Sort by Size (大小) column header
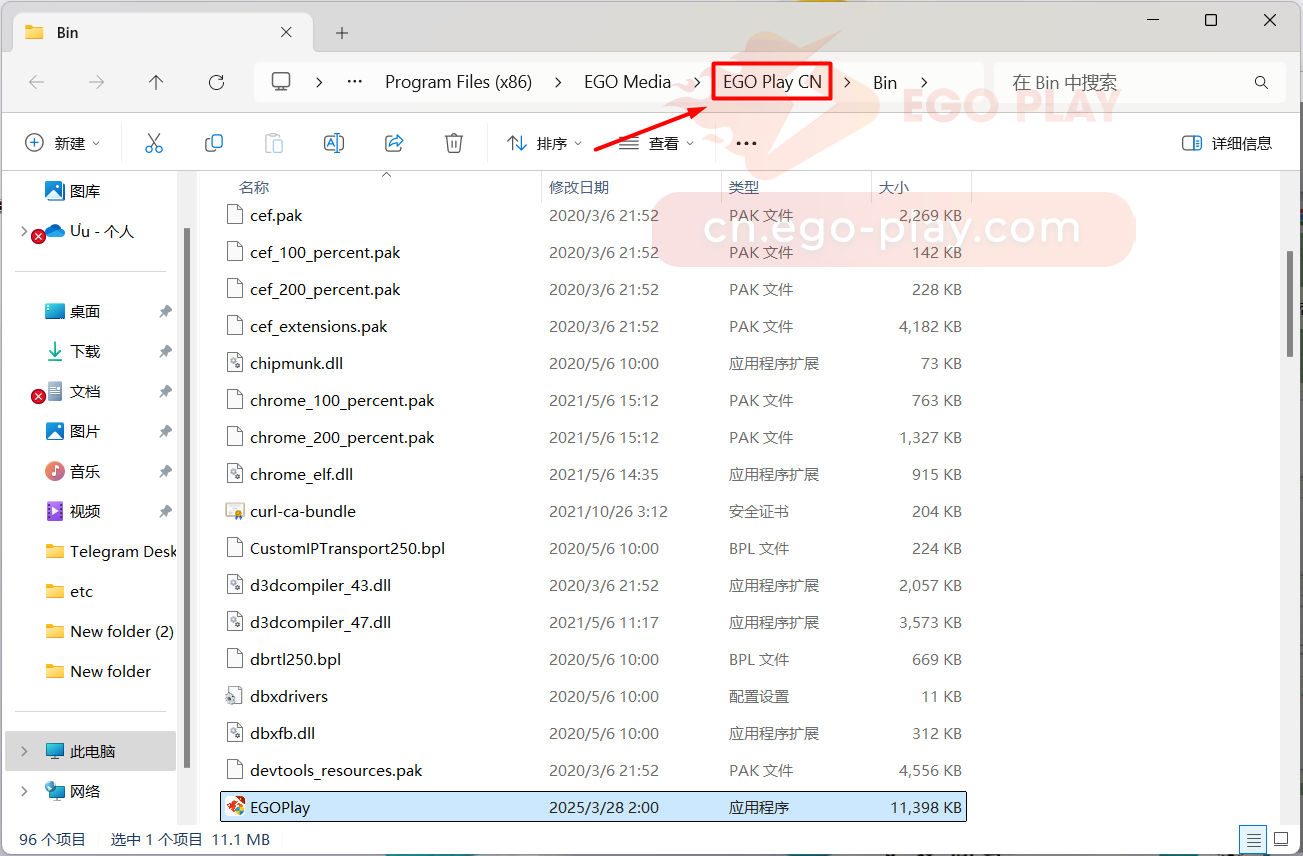The width and height of the screenshot is (1303, 856). pyautogui.click(x=894, y=187)
